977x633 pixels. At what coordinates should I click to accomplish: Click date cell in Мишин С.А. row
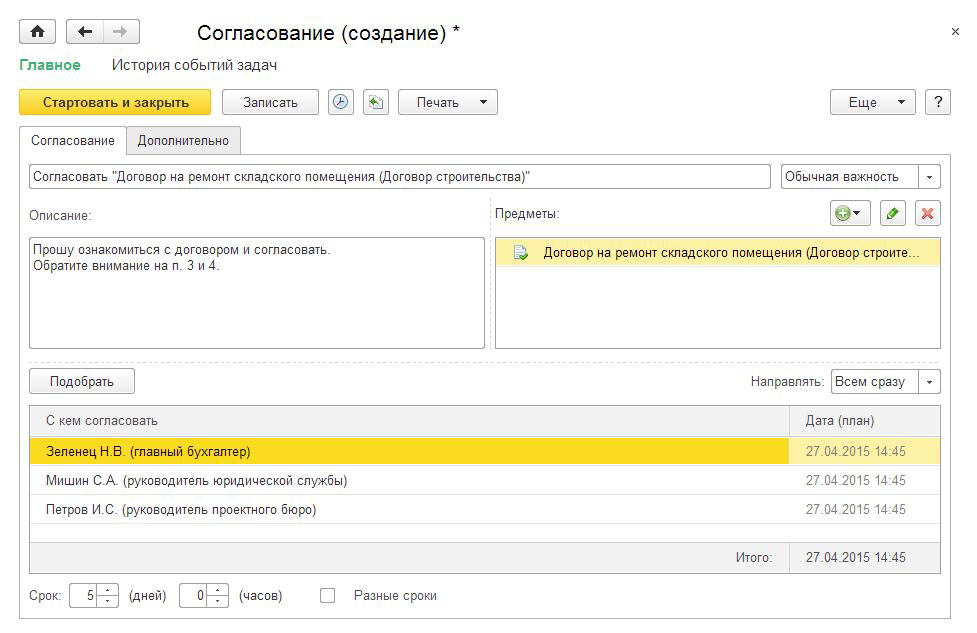(x=865, y=480)
